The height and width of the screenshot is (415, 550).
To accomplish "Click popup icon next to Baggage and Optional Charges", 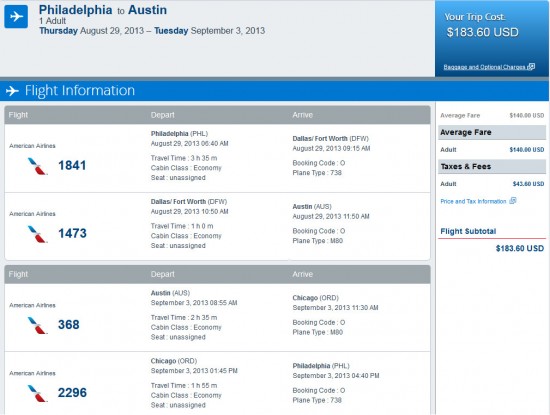I will (x=531, y=66).
